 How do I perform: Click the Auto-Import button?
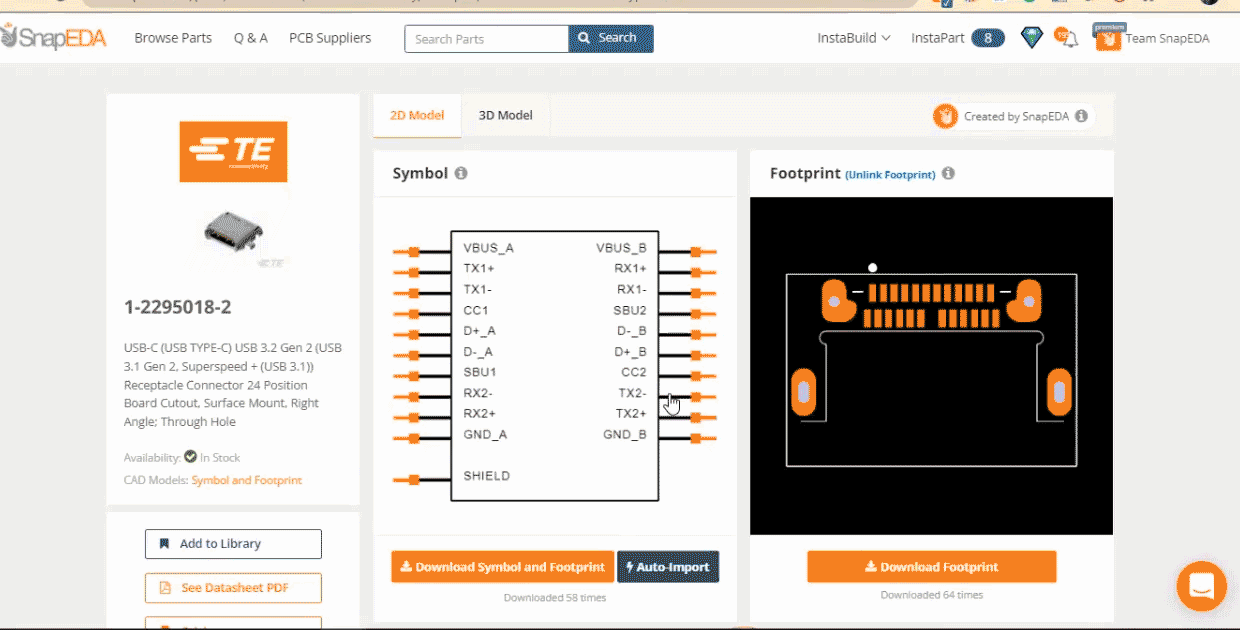point(668,567)
